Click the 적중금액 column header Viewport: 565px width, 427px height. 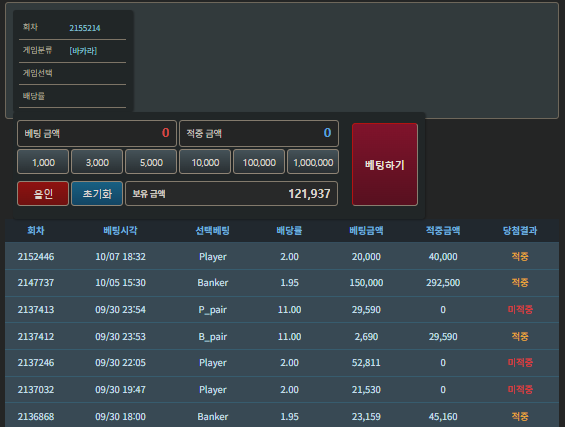click(443, 231)
